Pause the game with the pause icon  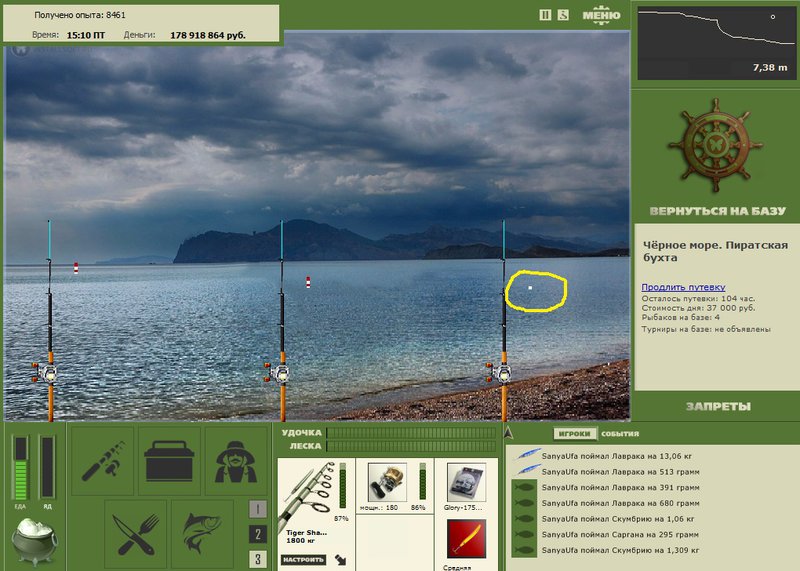tap(545, 15)
